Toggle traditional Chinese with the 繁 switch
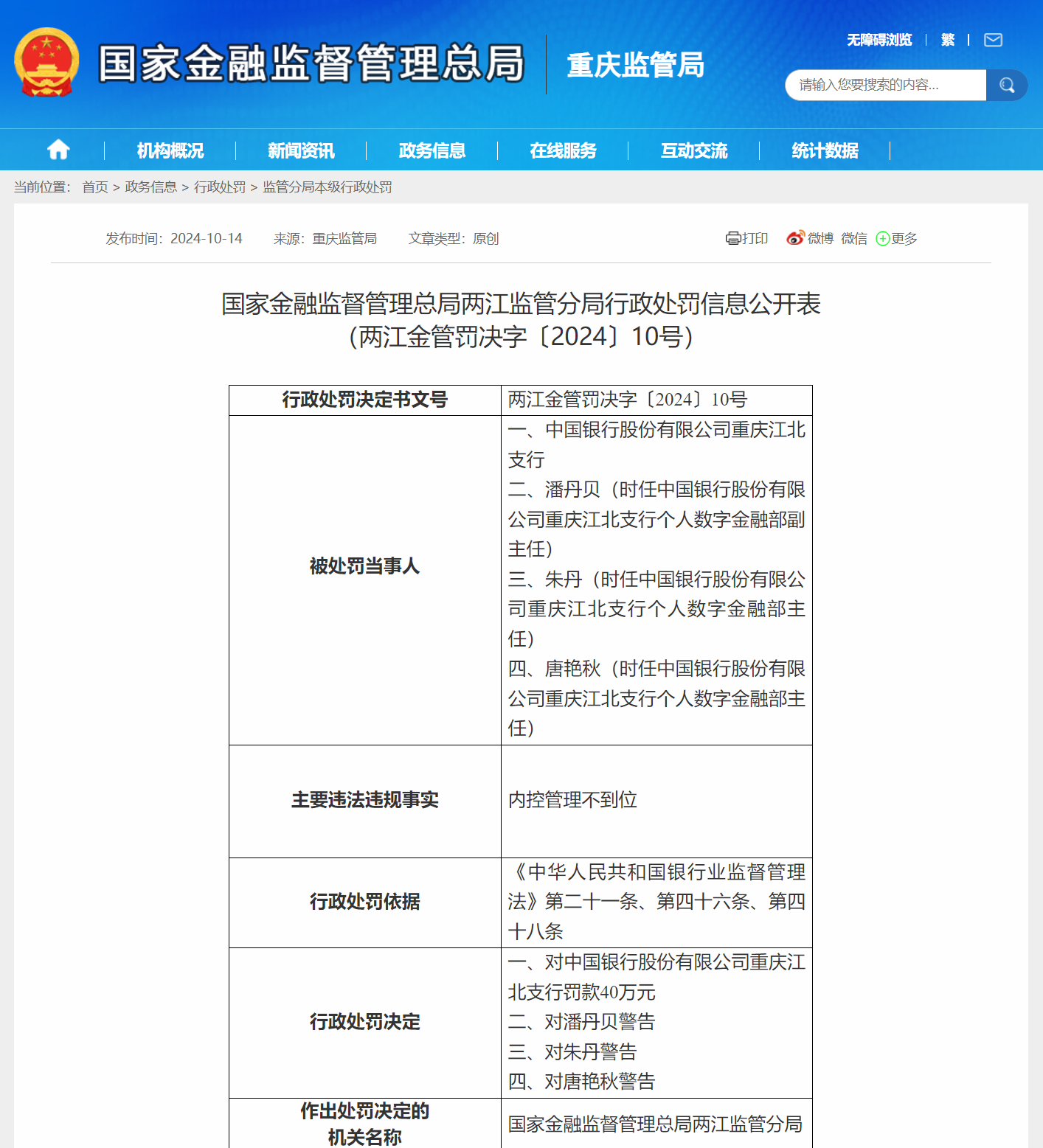 (x=948, y=40)
